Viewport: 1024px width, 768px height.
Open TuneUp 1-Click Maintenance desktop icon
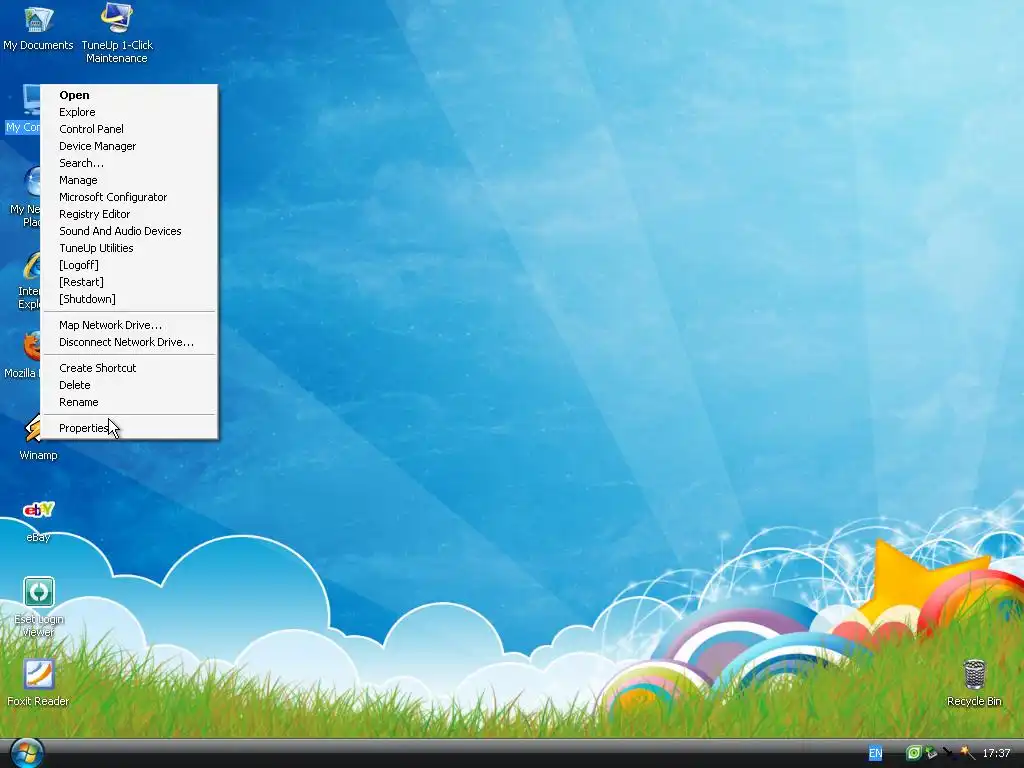117,33
